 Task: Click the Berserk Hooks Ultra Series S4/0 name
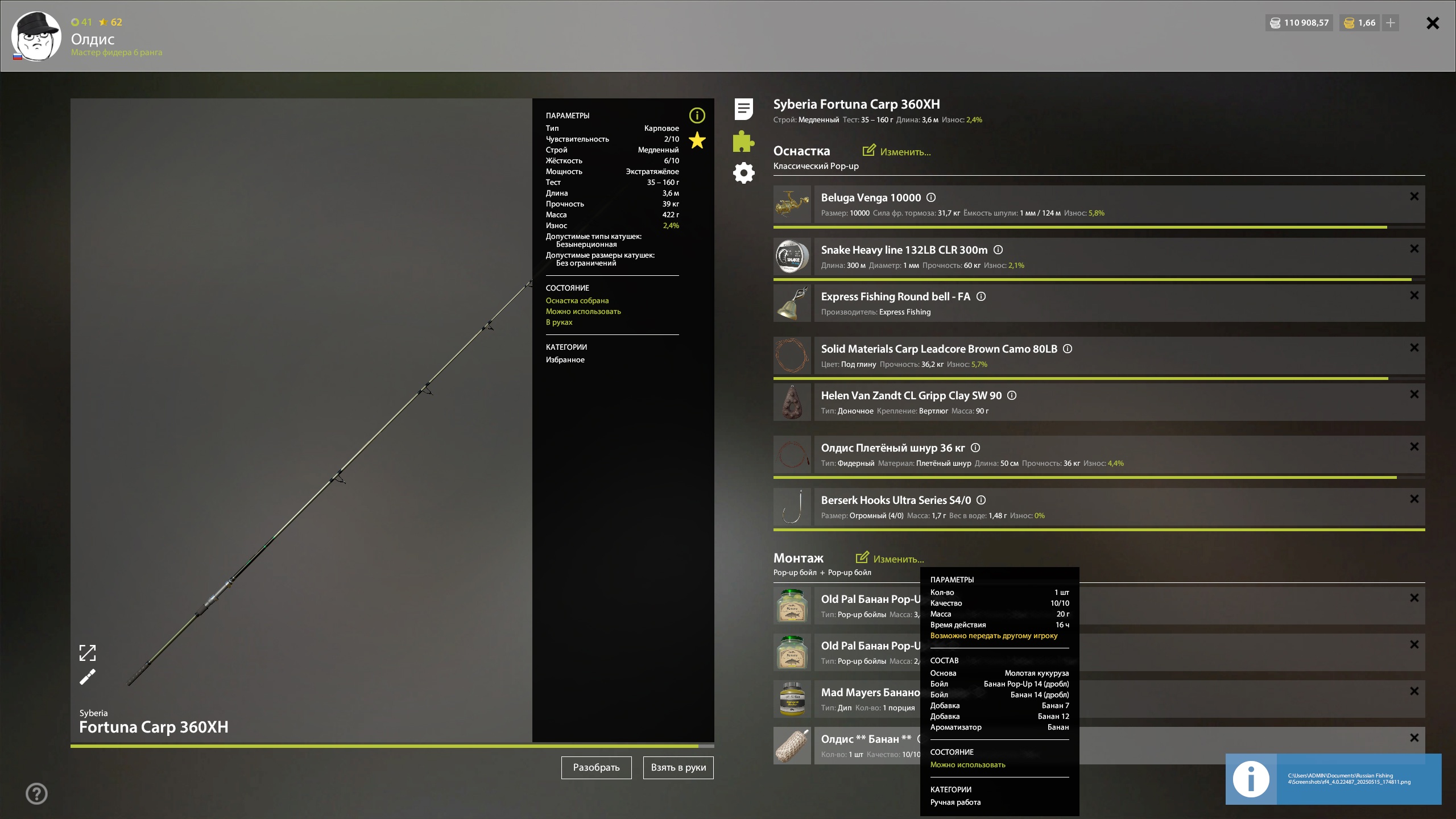pos(896,500)
